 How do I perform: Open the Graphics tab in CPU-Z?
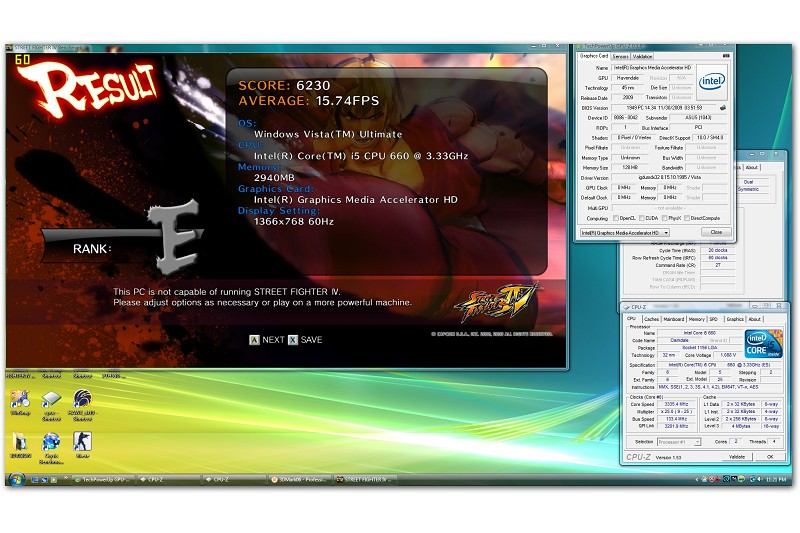tap(735, 319)
